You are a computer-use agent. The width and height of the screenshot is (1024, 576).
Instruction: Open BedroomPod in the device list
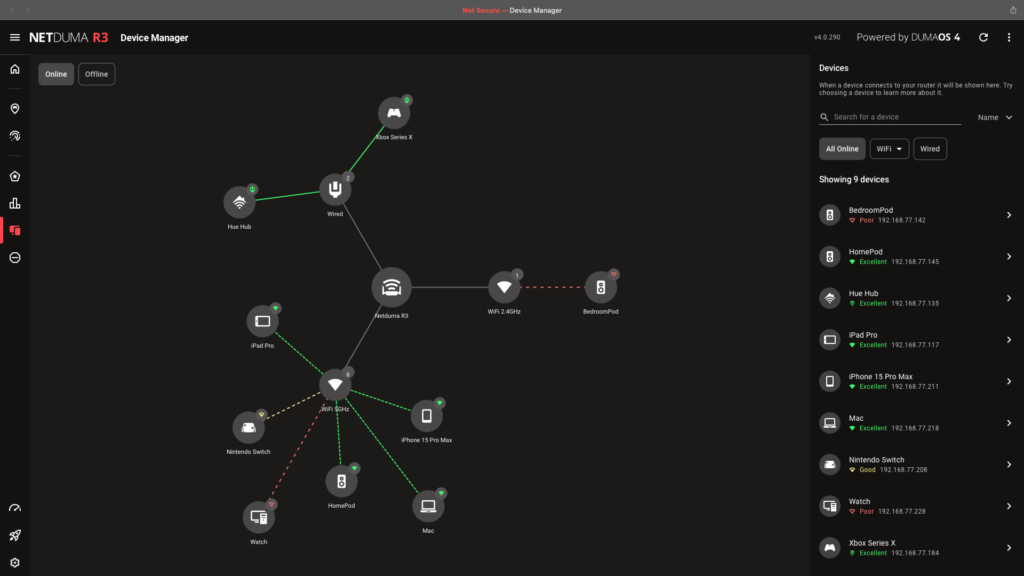(916, 215)
